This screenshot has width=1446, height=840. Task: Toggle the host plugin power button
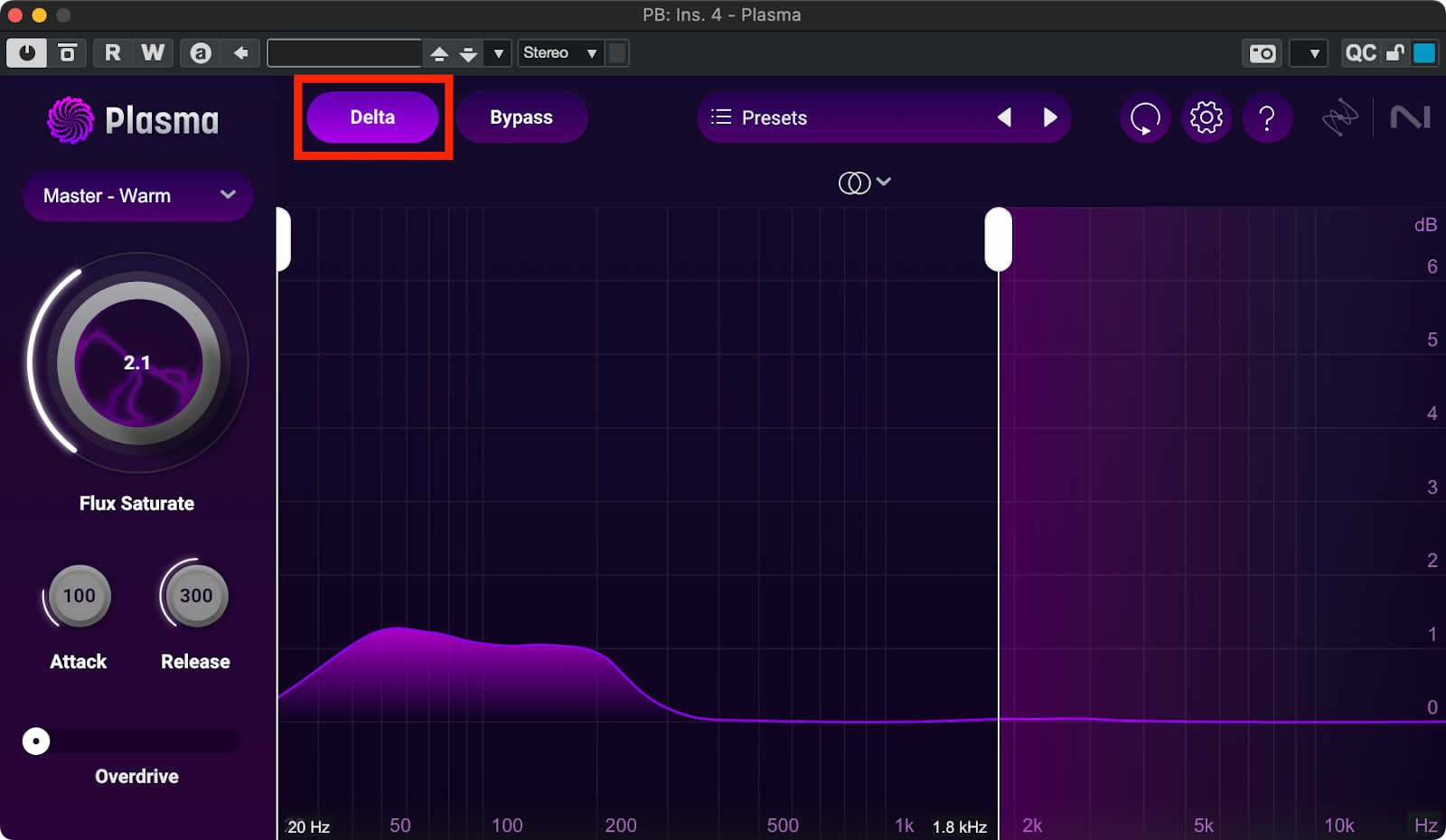tap(27, 53)
